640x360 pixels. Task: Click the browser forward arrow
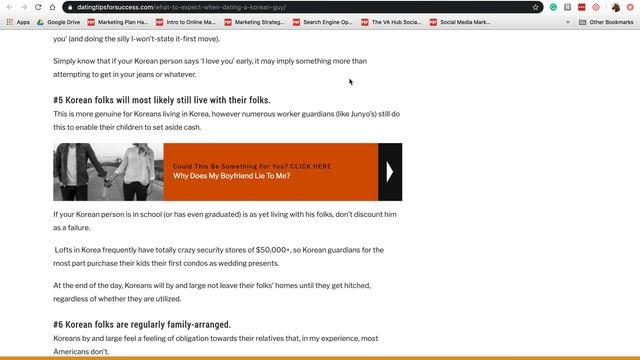(24, 7)
